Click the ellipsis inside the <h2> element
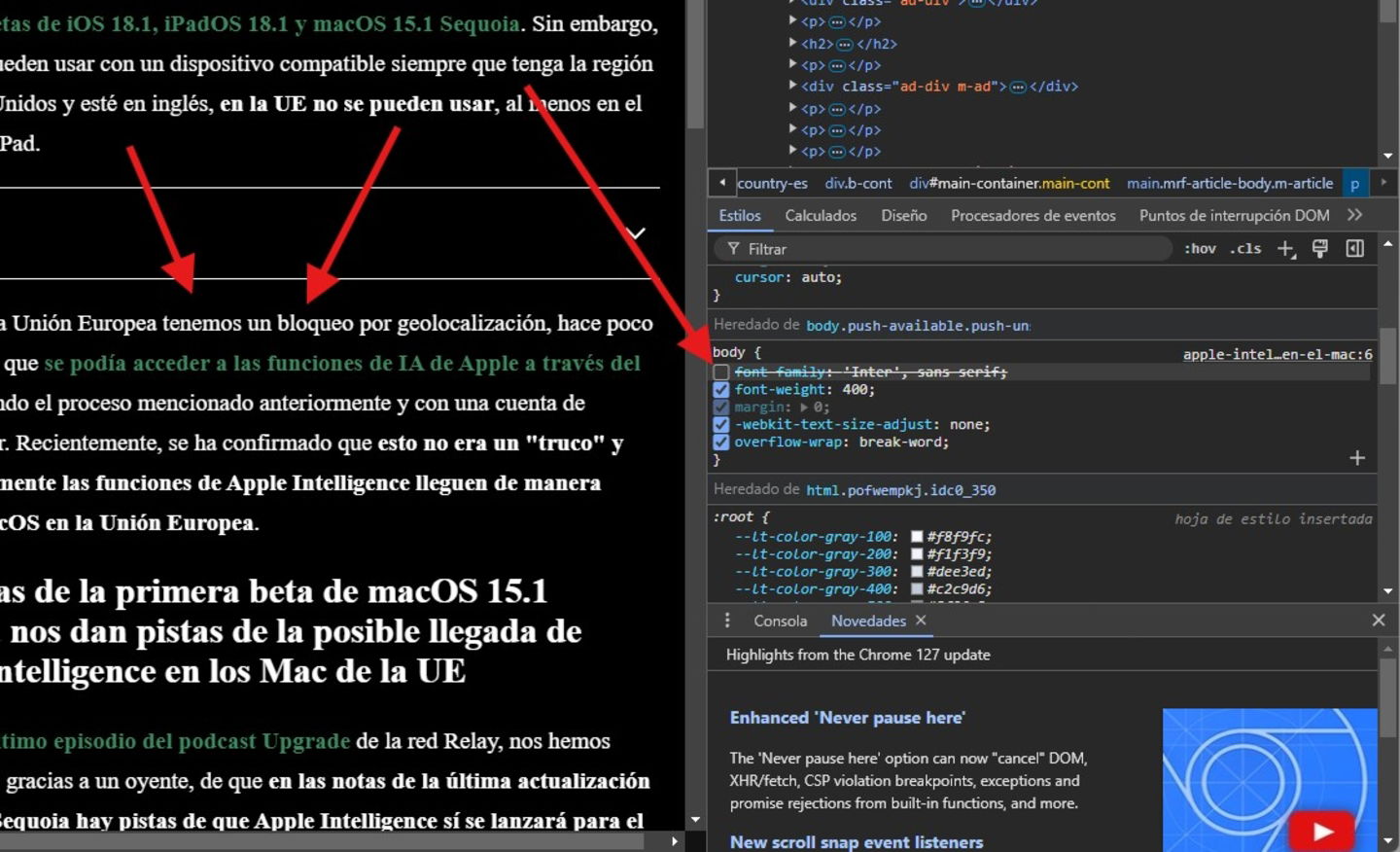 [845, 45]
